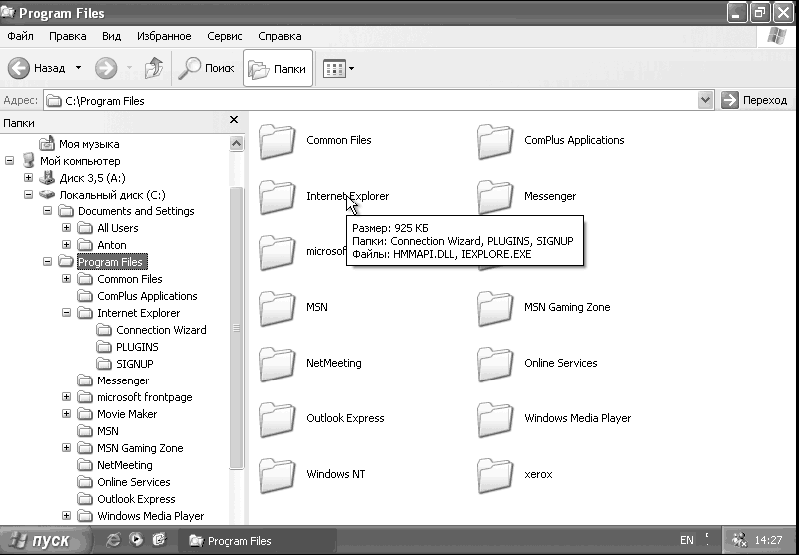Open the Сервис menu
The height and width of the screenshot is (555, 799).
(x=225, y=36)
